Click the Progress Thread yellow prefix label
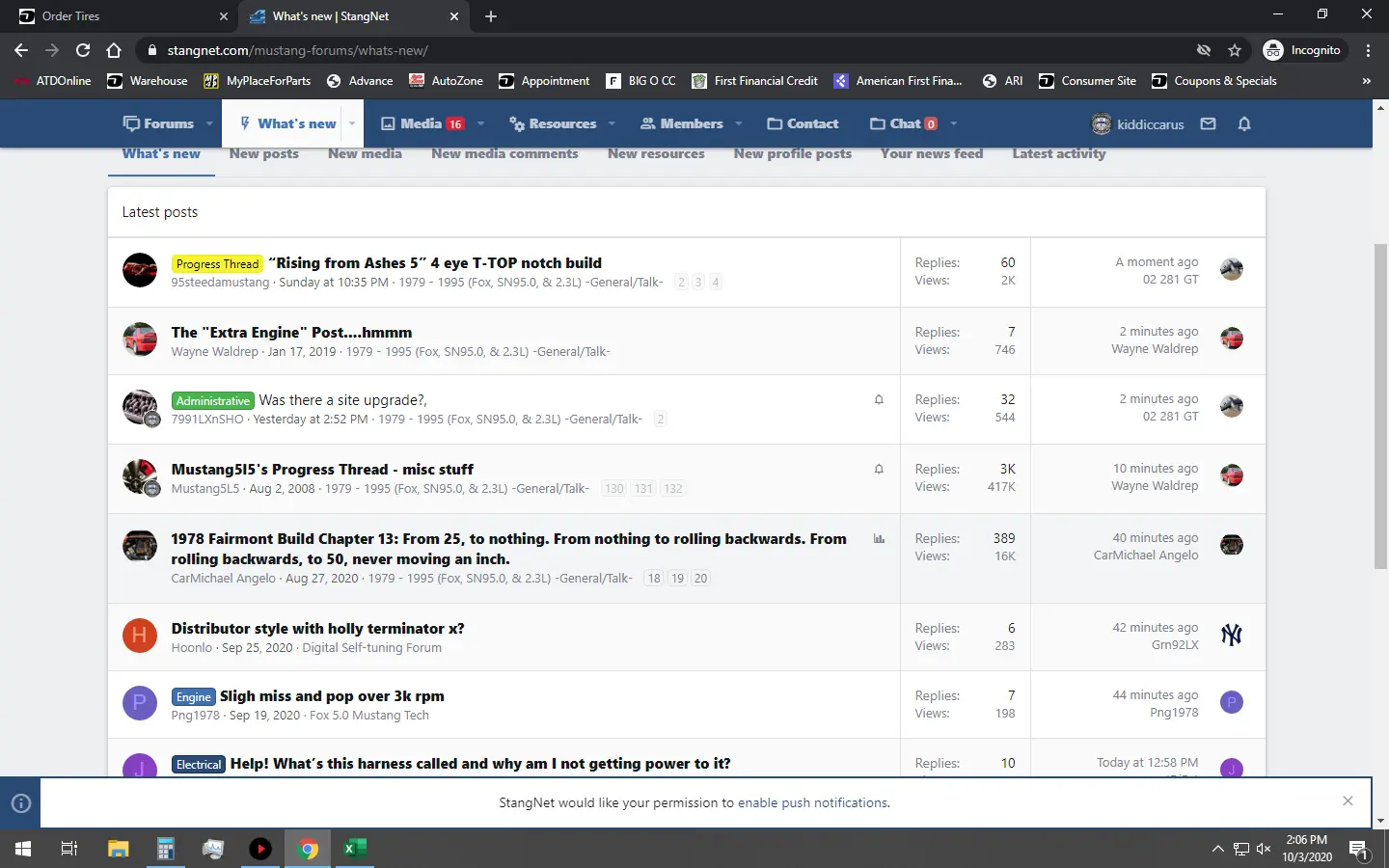 [217, 263]
